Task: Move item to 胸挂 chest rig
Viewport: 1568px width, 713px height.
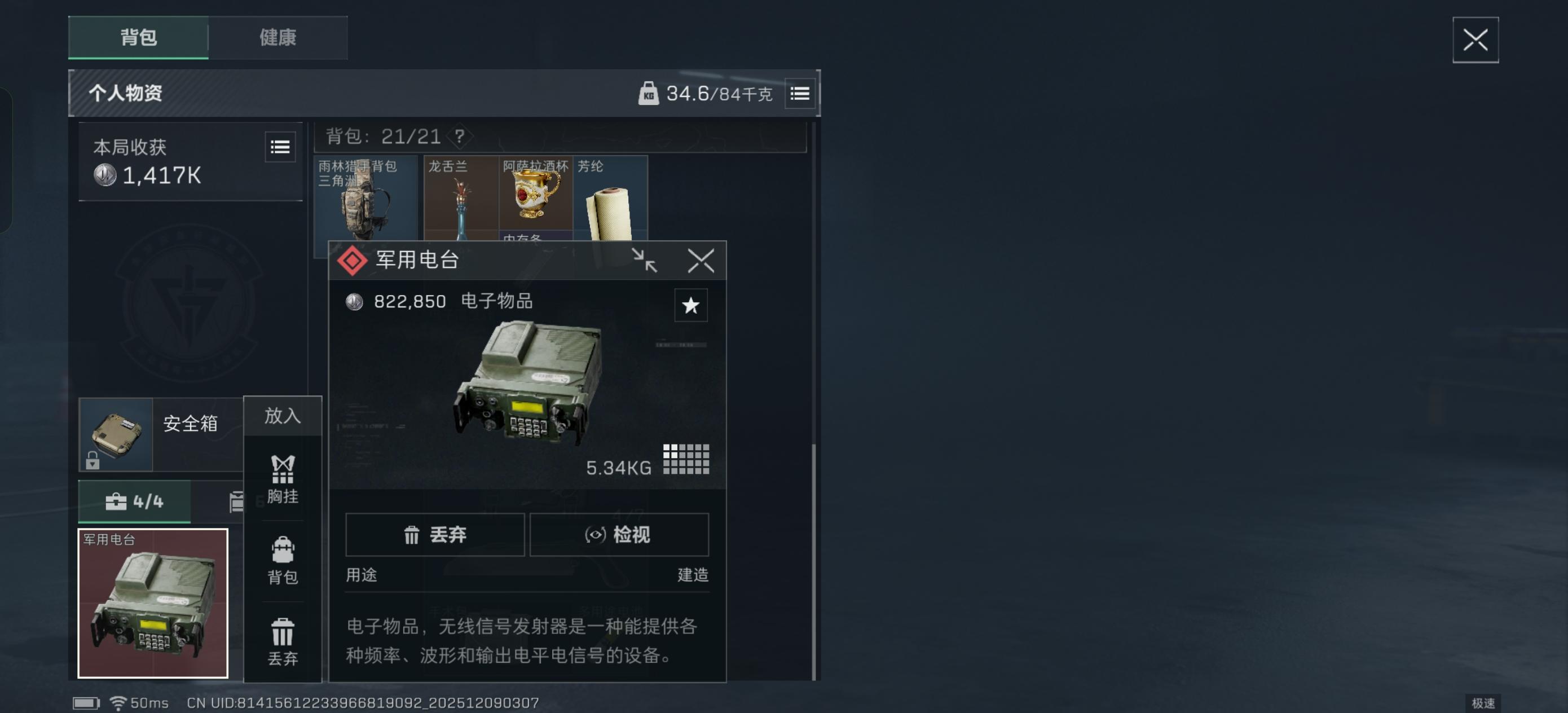Action: (x=283, y=479)
